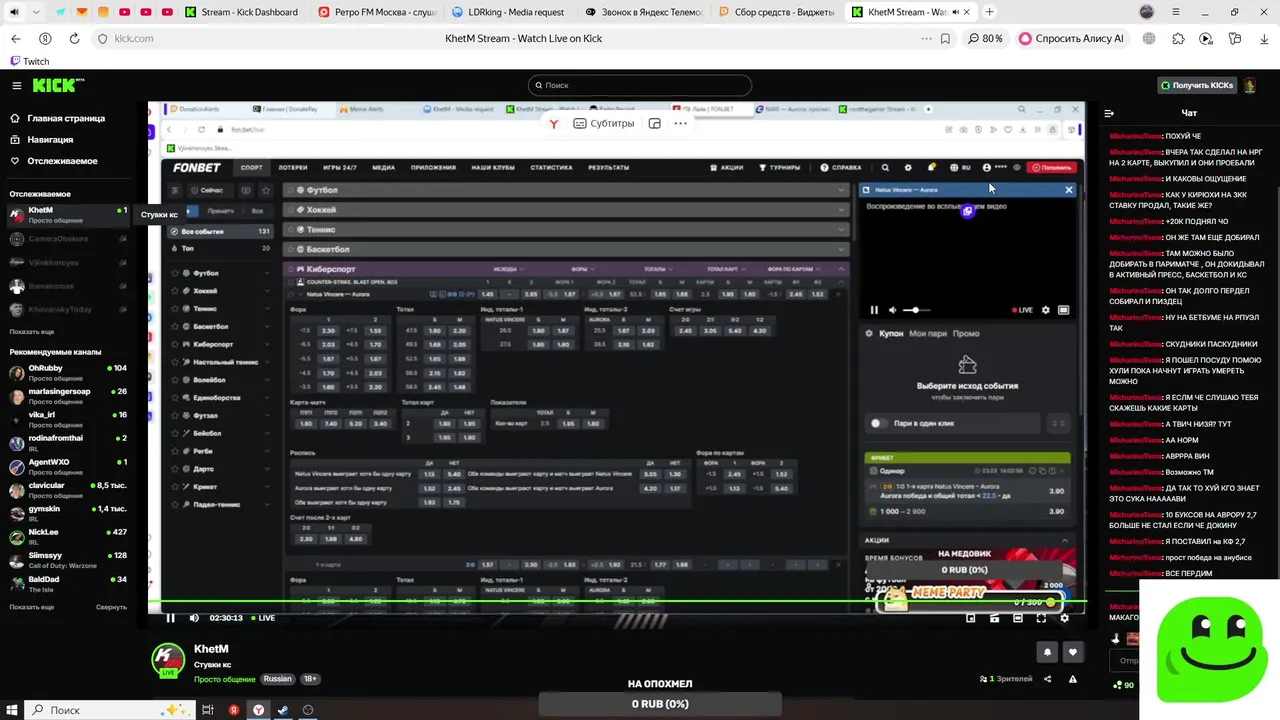Open Windows Start button
The width and height of the screenshot is (1280, 720).
[11, 710]
